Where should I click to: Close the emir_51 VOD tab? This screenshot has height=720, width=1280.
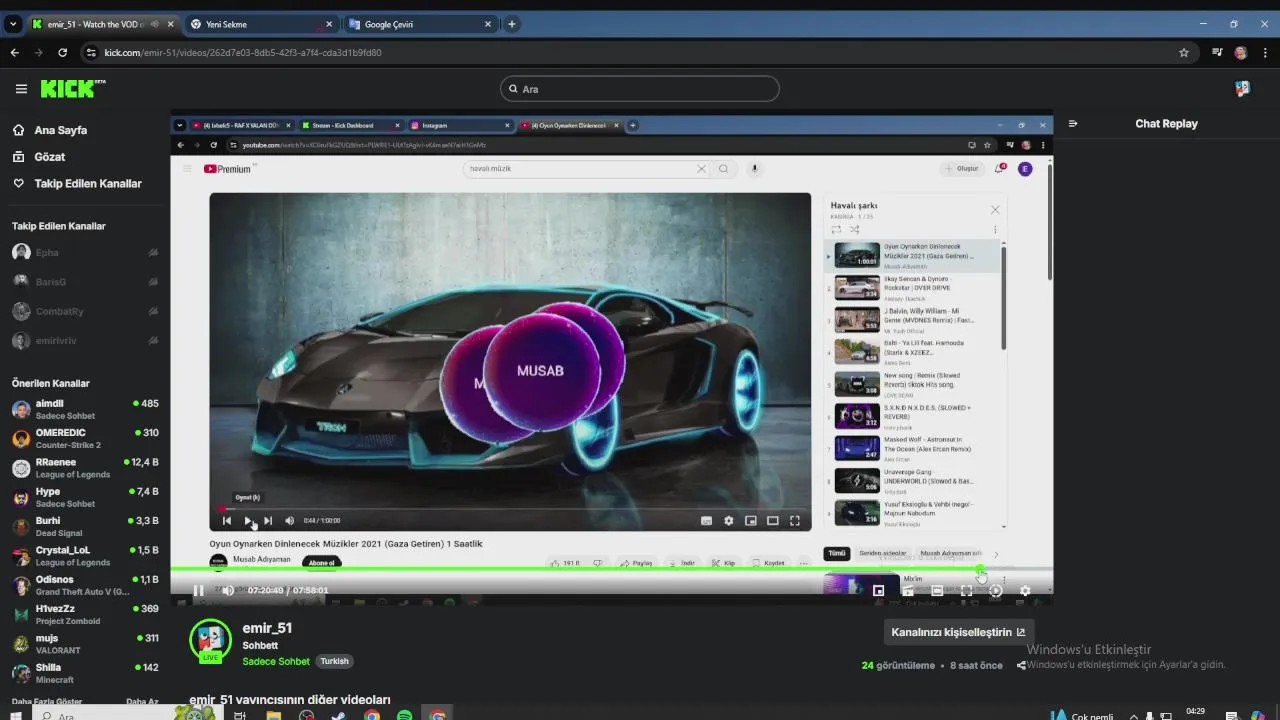pyautogui.click(x=171, y=24)
